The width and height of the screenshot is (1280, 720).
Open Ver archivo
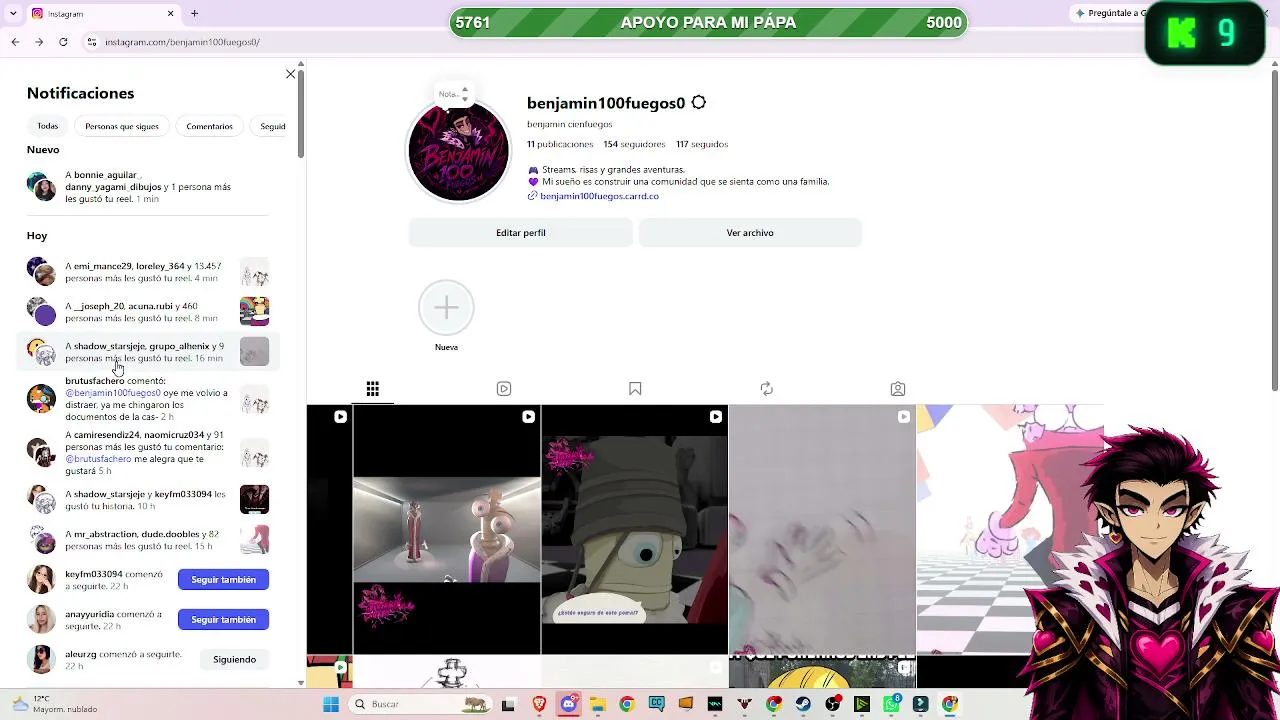(x=750, y=233)
